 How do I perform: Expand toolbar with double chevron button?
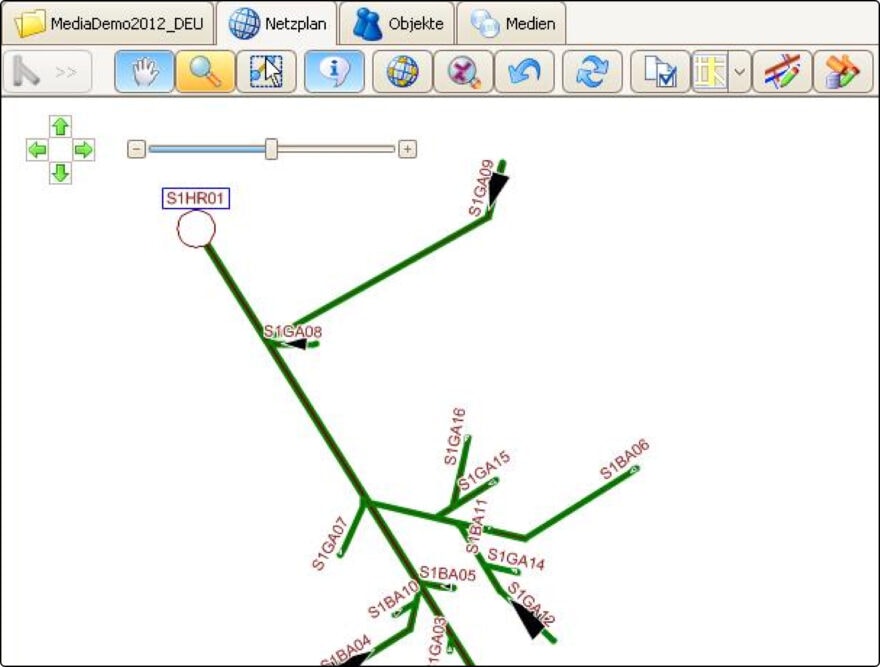[x=65, y=73]
